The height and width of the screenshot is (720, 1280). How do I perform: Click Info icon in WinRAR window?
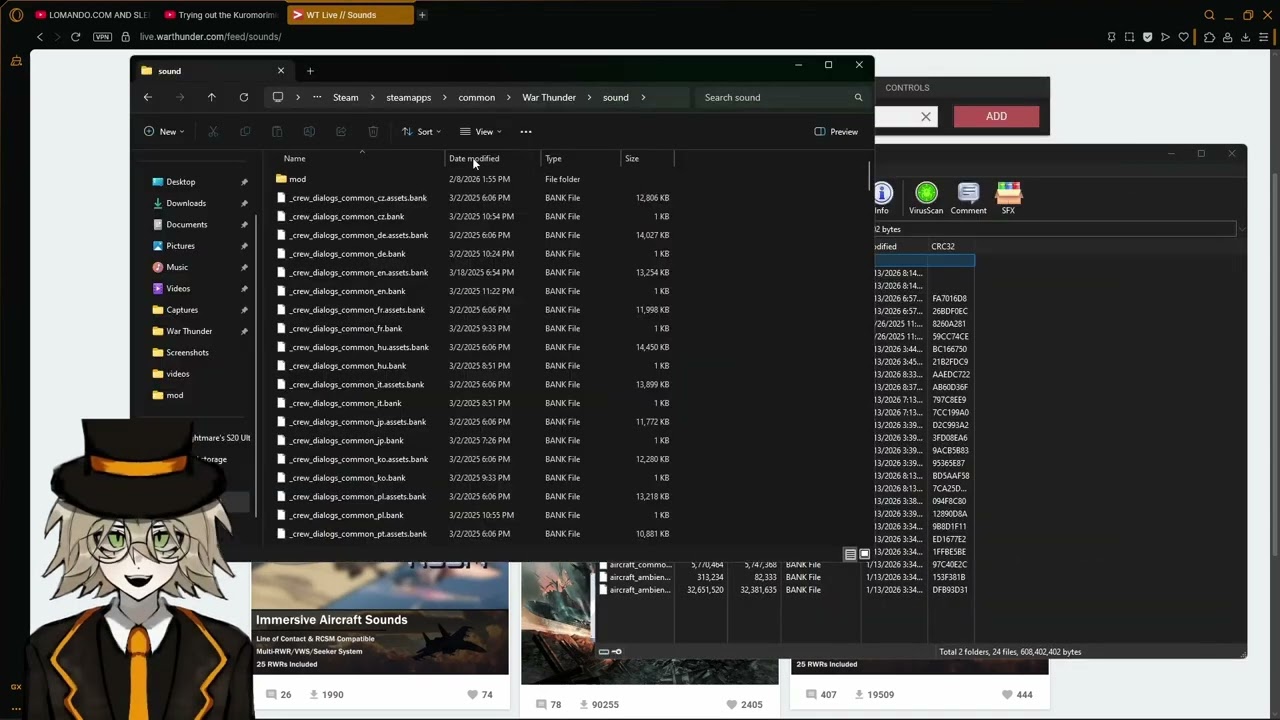pyautogui.click(x=882, y=199)
